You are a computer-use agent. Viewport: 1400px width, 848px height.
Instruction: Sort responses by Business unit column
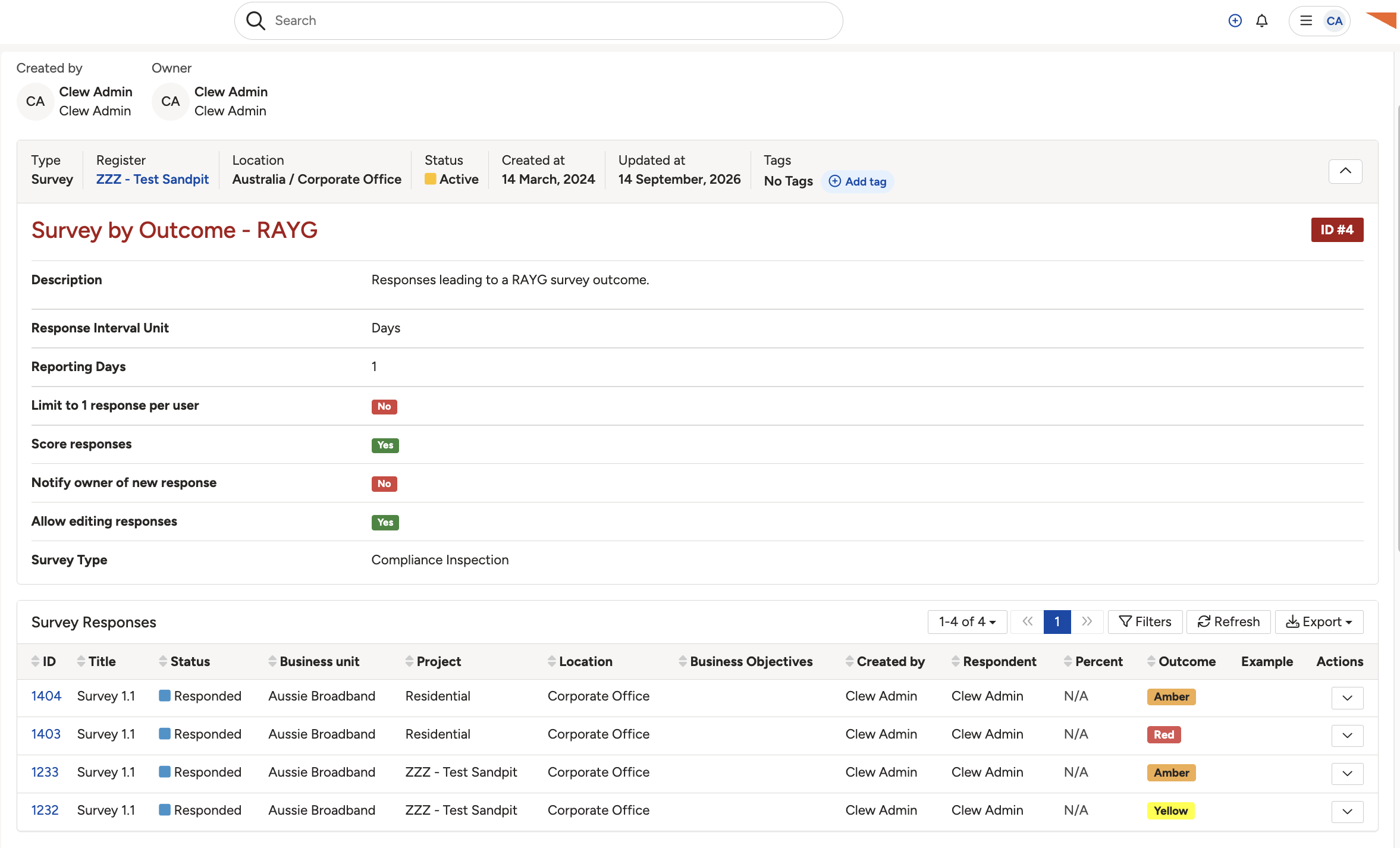[314, 661]
